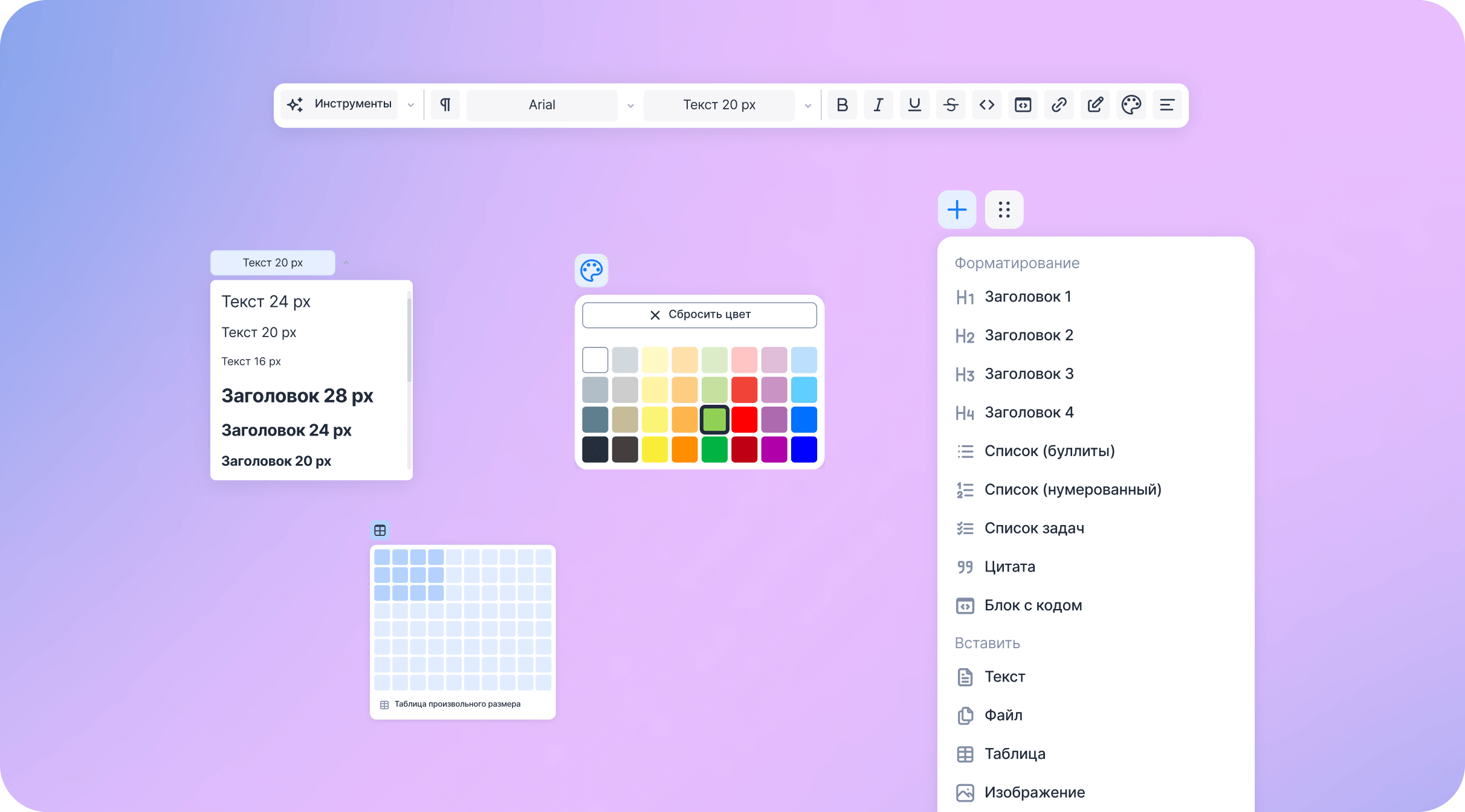
Task: Click the blue plus add-block button
Action: 957,210
